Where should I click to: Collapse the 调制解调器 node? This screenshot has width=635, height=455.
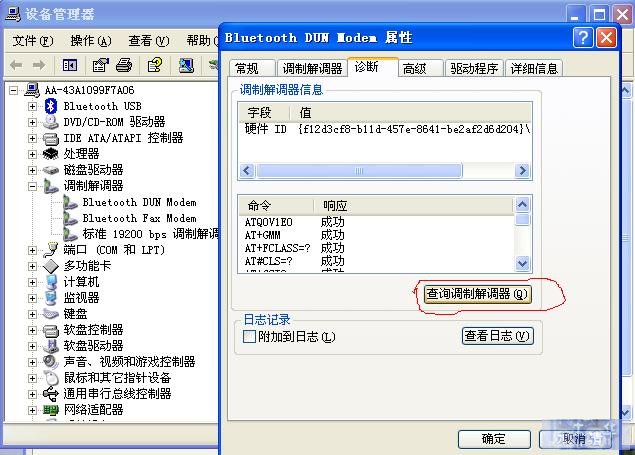click(x=32, y=186)
